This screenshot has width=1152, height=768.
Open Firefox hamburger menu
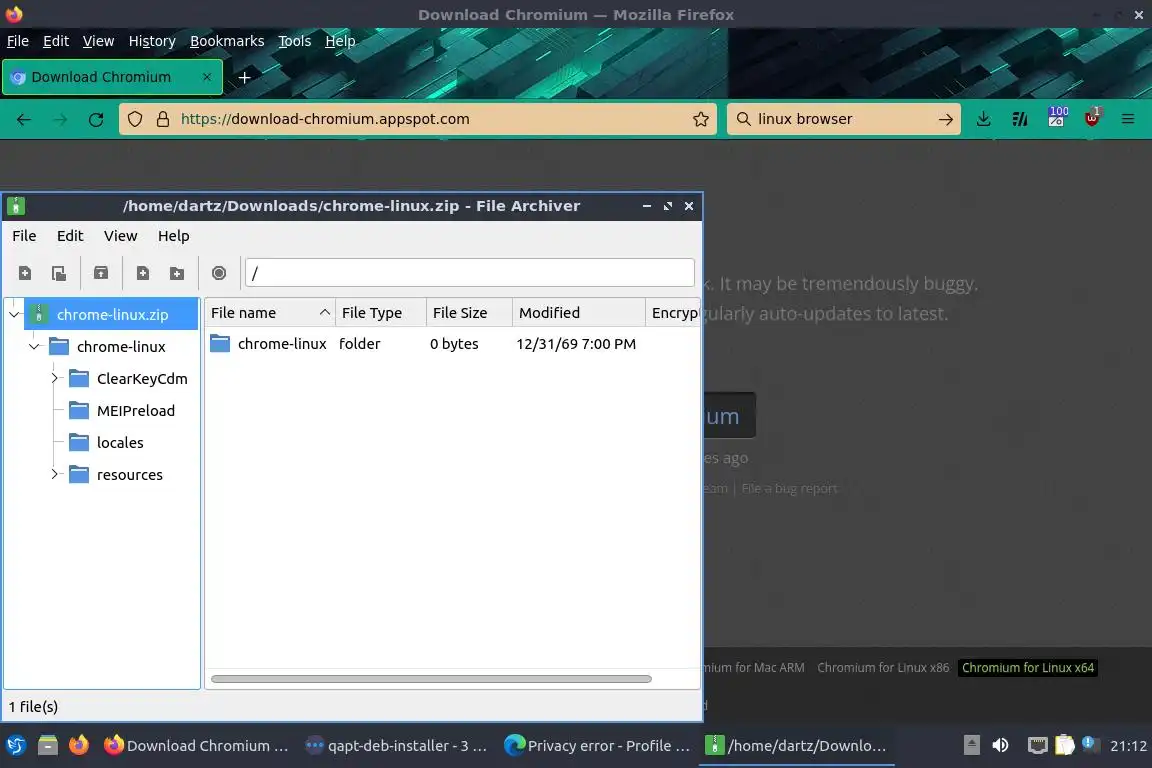pos(1128,119)
